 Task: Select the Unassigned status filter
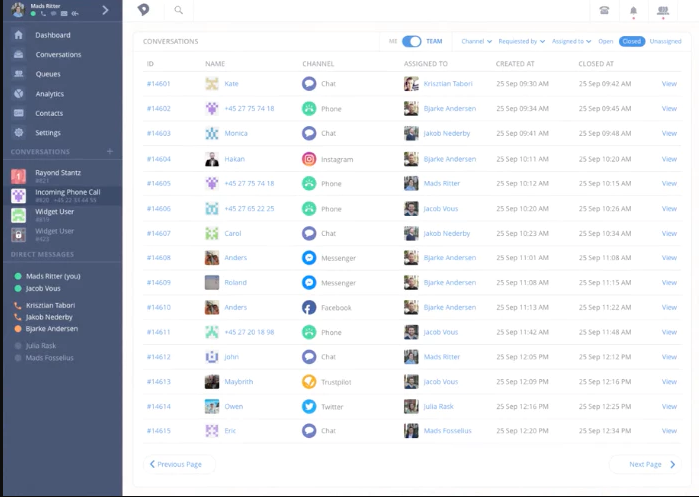(665, 41)
